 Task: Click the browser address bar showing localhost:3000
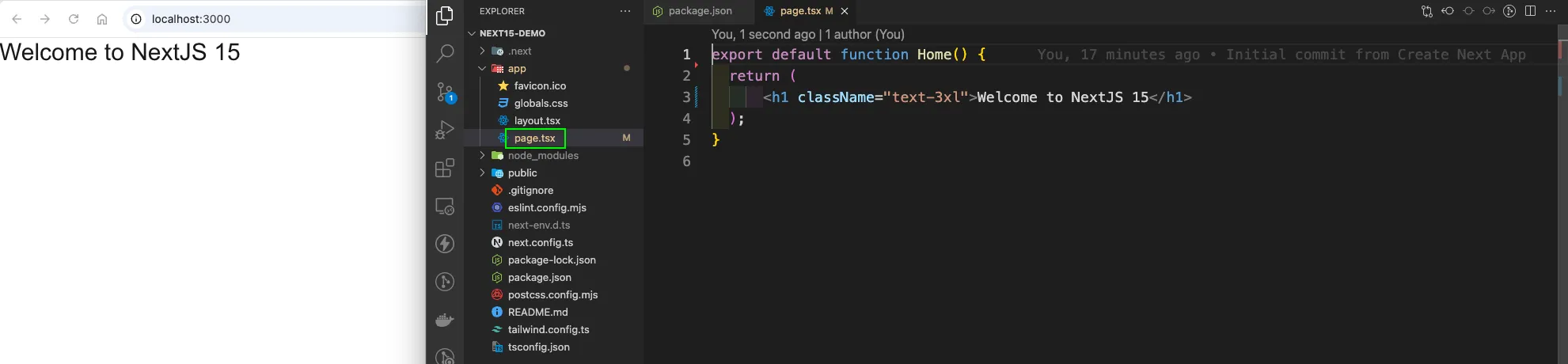[x=273, y=19]
